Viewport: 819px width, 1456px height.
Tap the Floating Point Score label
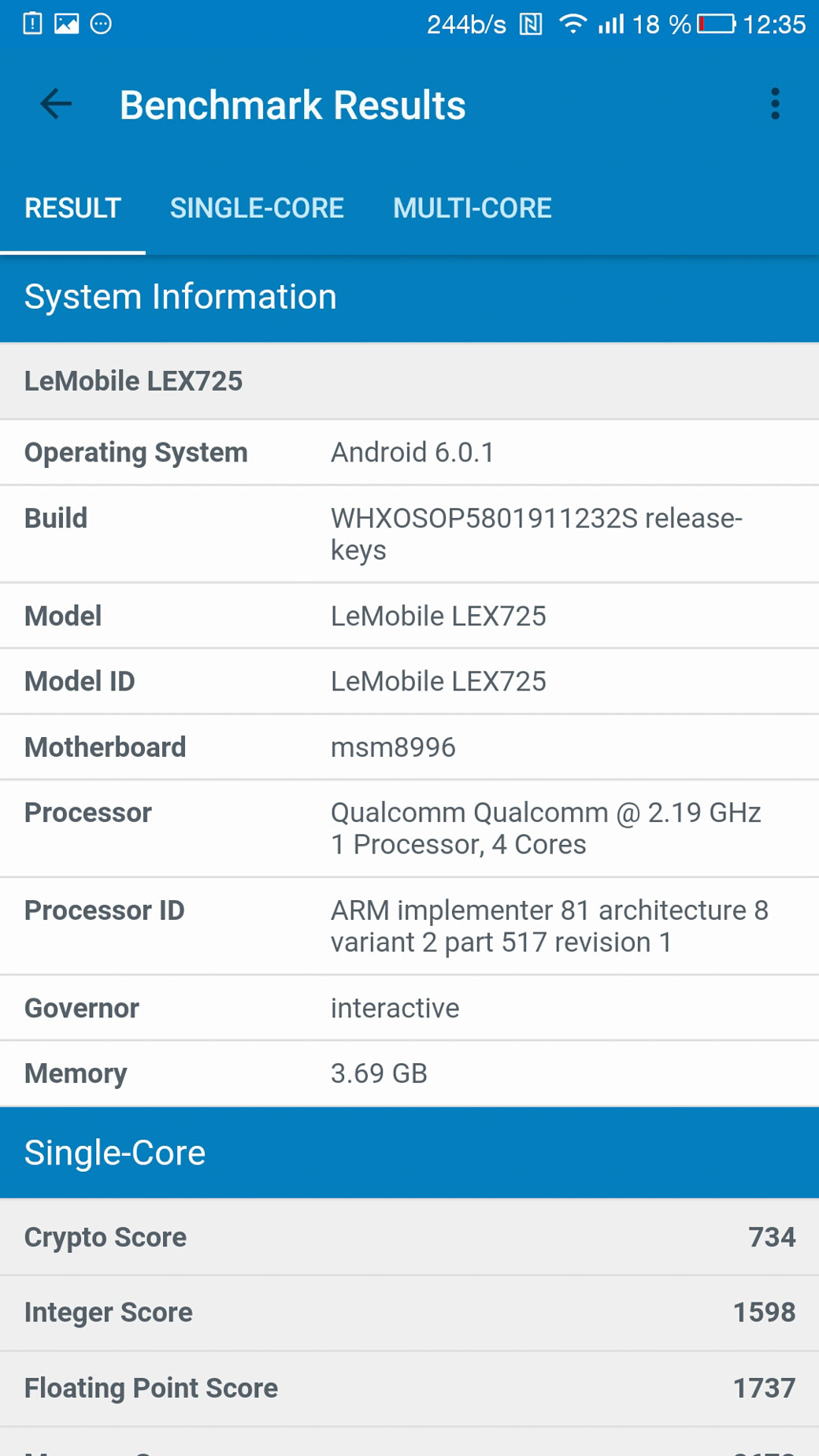[151, 1389]
